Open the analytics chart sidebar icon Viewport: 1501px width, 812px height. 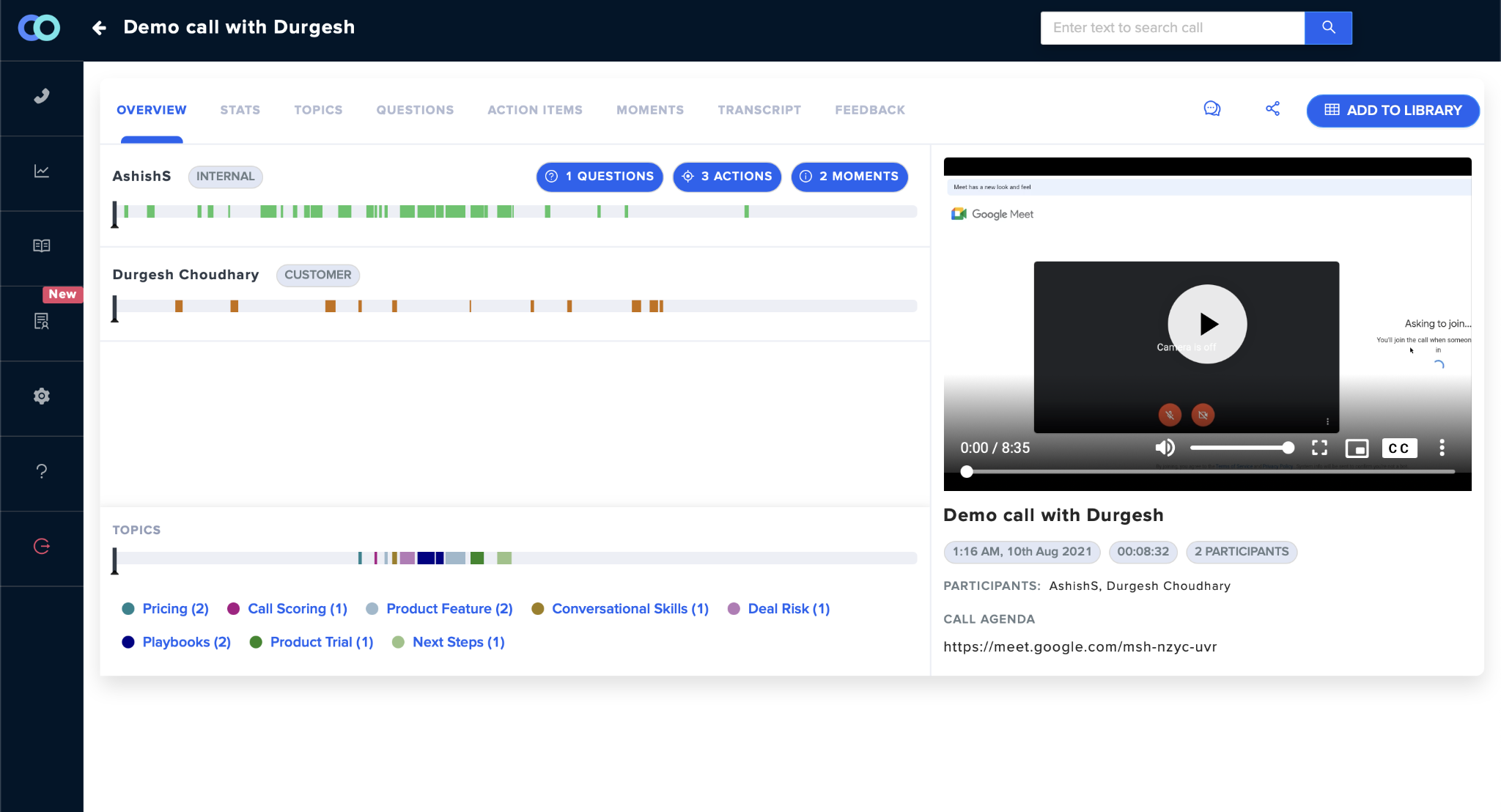click(42, 171)
